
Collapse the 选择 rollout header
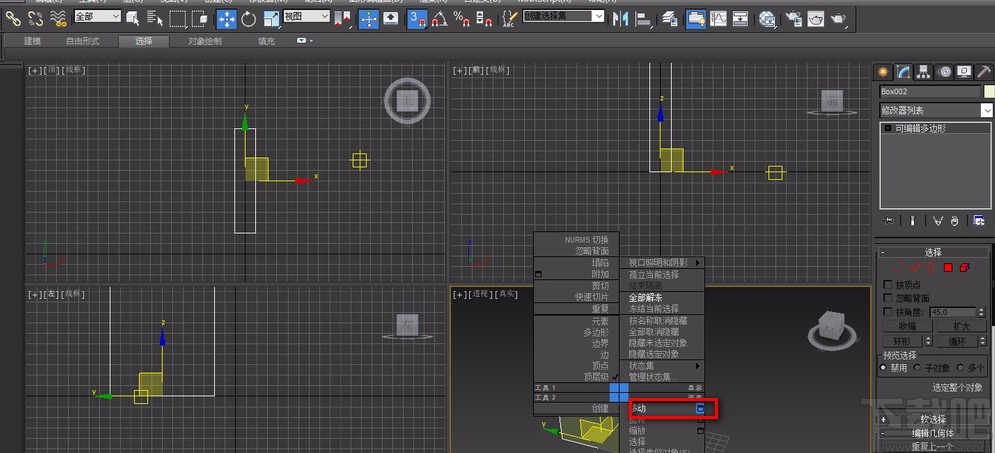[933, 252]
